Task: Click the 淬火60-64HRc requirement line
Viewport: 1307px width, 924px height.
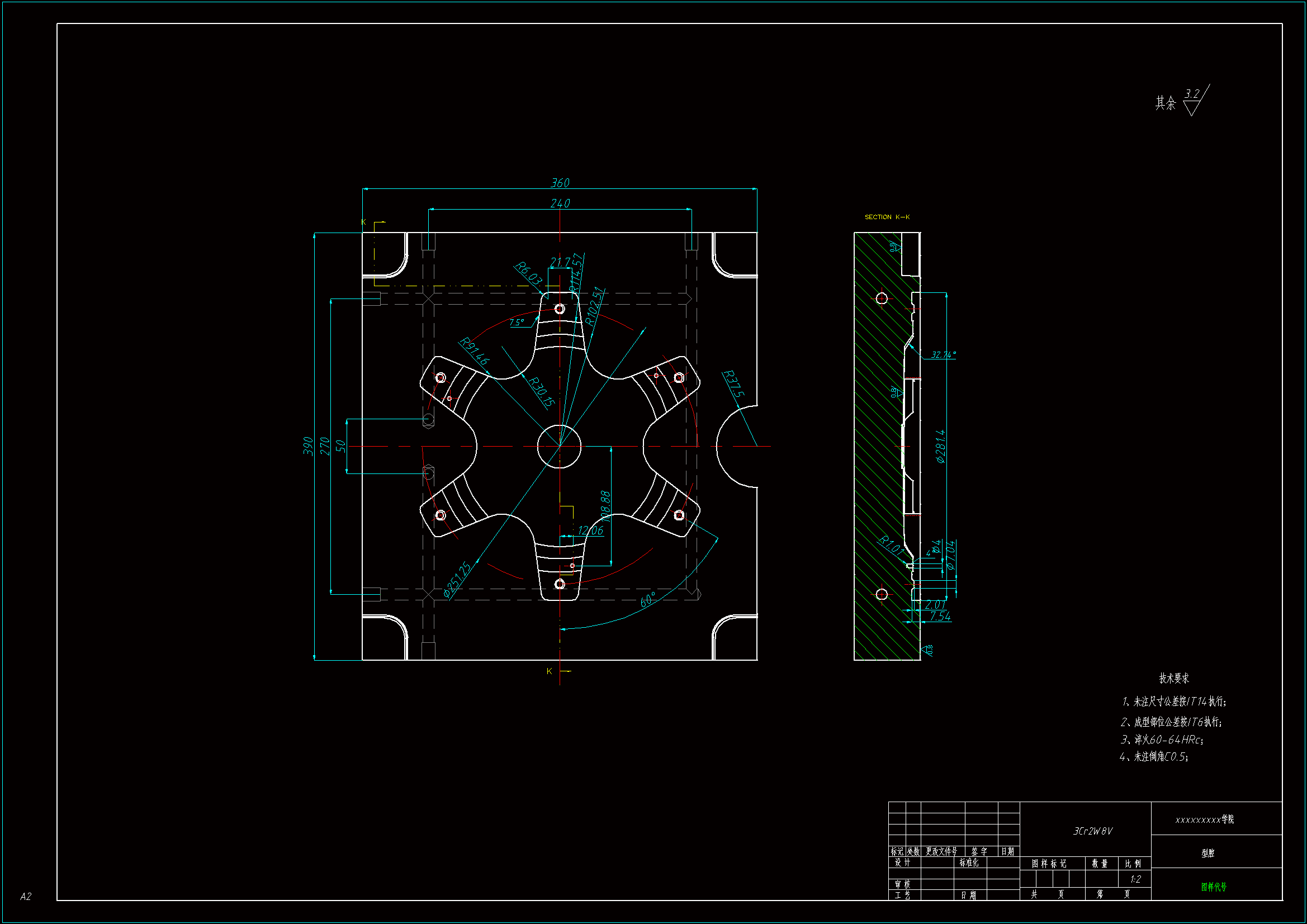Action: [1162, 740]
